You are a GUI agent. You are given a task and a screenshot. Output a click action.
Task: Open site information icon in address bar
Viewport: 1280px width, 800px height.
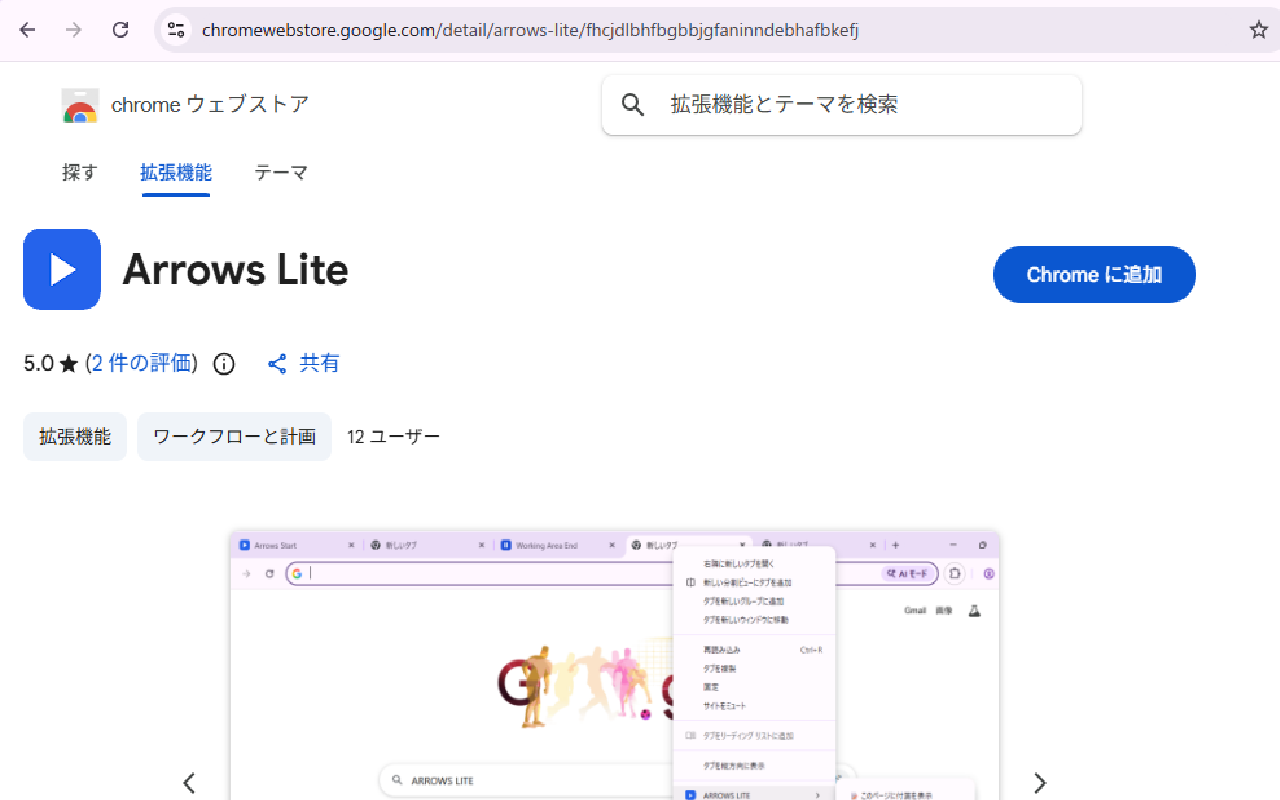pyautogui.click(x=176, y=30)
